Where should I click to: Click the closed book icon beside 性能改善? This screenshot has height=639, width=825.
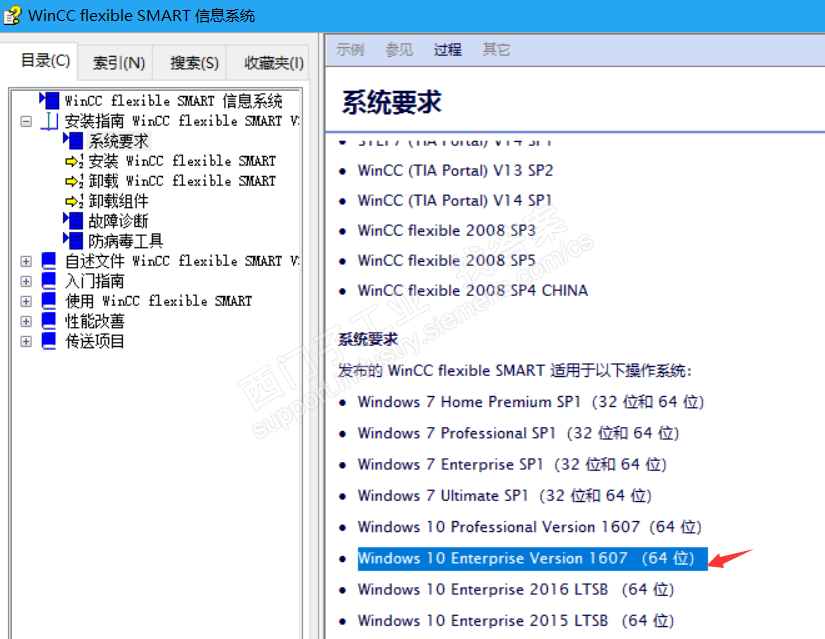point(48,321)
